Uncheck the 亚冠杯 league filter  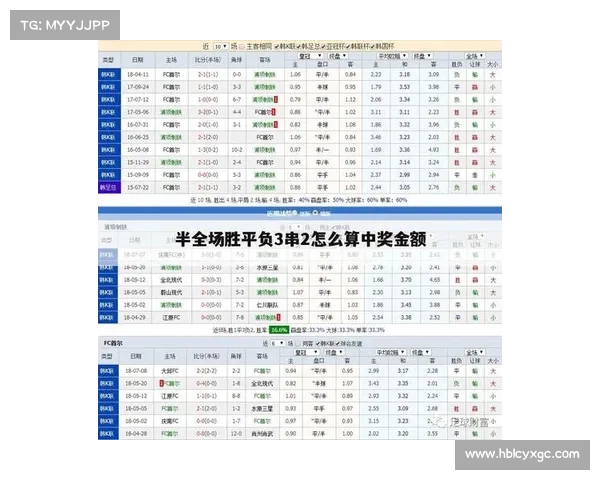pos(323,46)
